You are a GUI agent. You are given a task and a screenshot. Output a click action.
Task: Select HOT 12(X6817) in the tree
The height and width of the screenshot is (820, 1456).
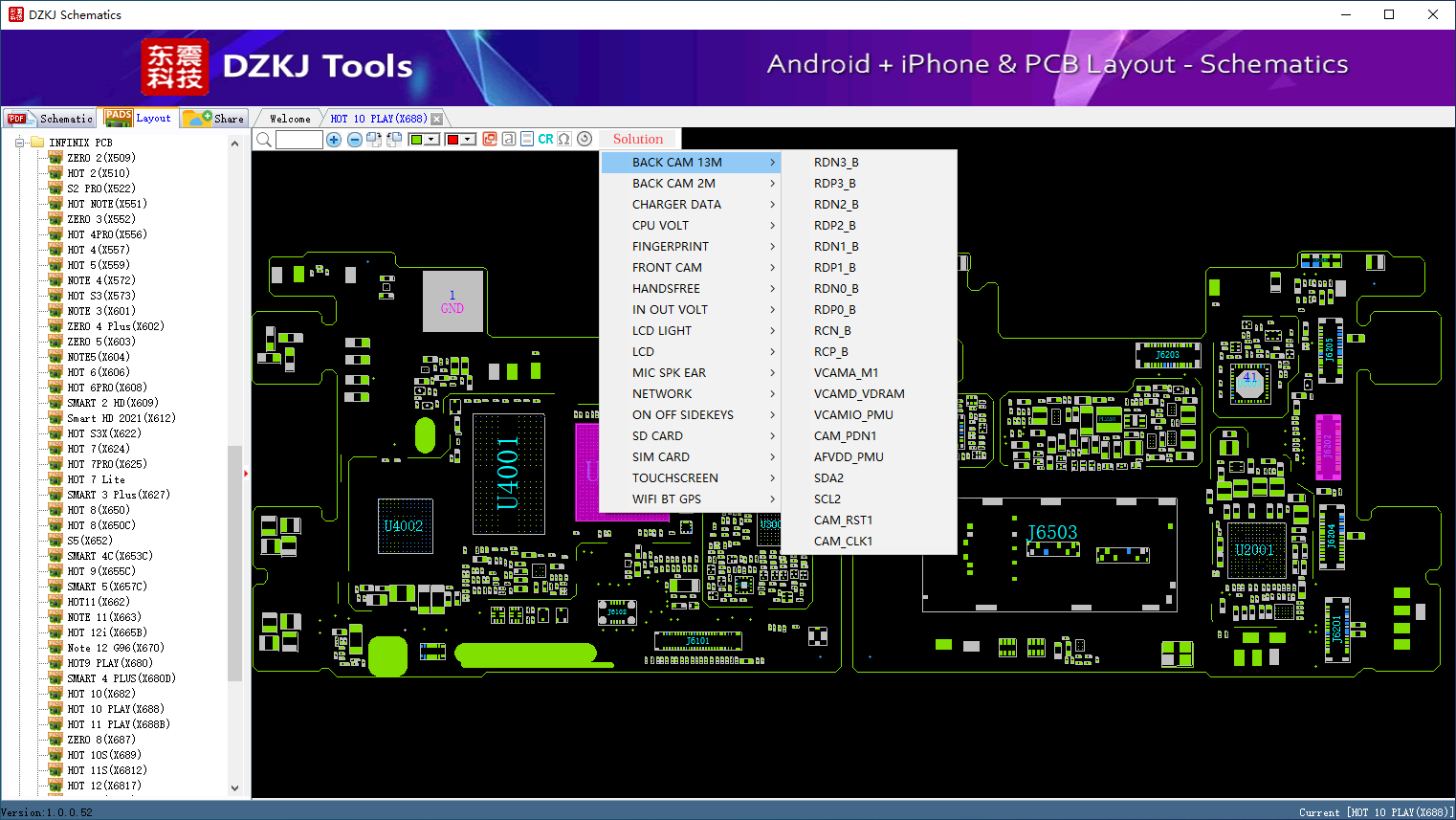pos(104,786)
